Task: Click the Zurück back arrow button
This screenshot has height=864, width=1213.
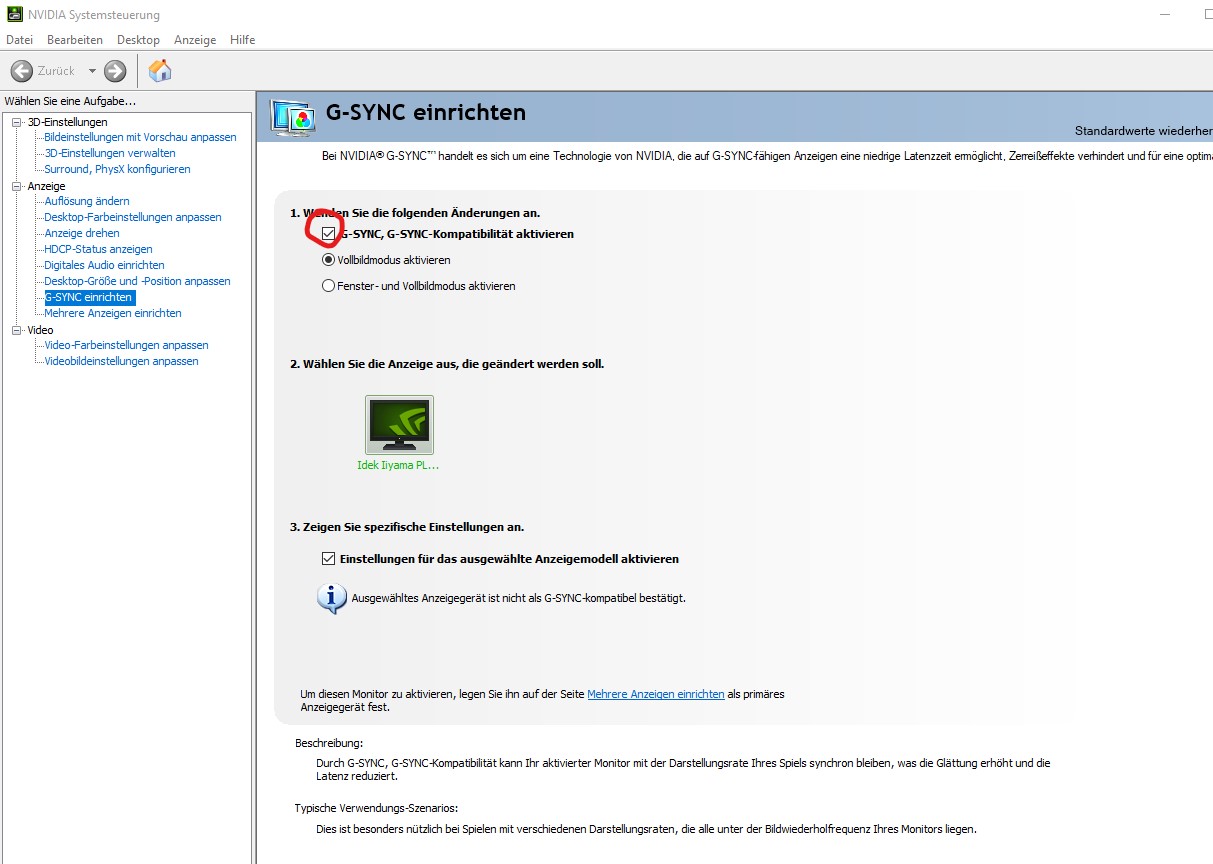Action: pyautogui.click(x=21, y=71)
